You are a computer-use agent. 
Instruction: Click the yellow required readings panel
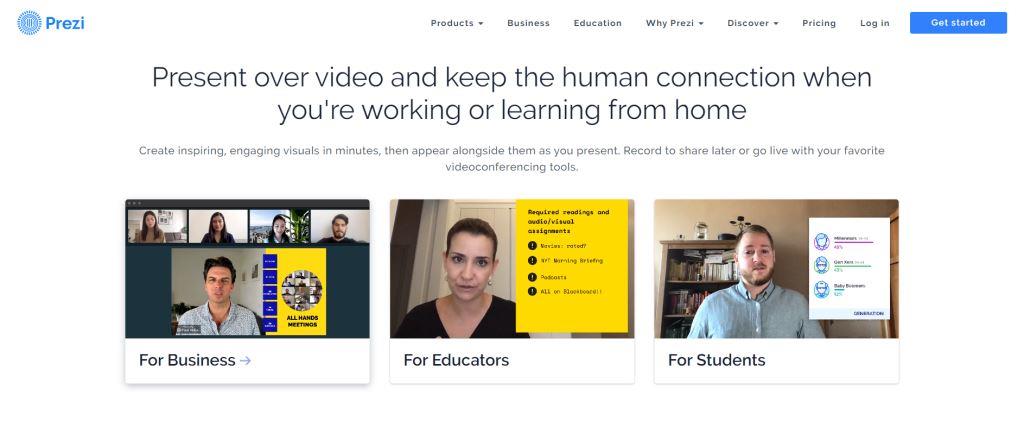point(572,266)
